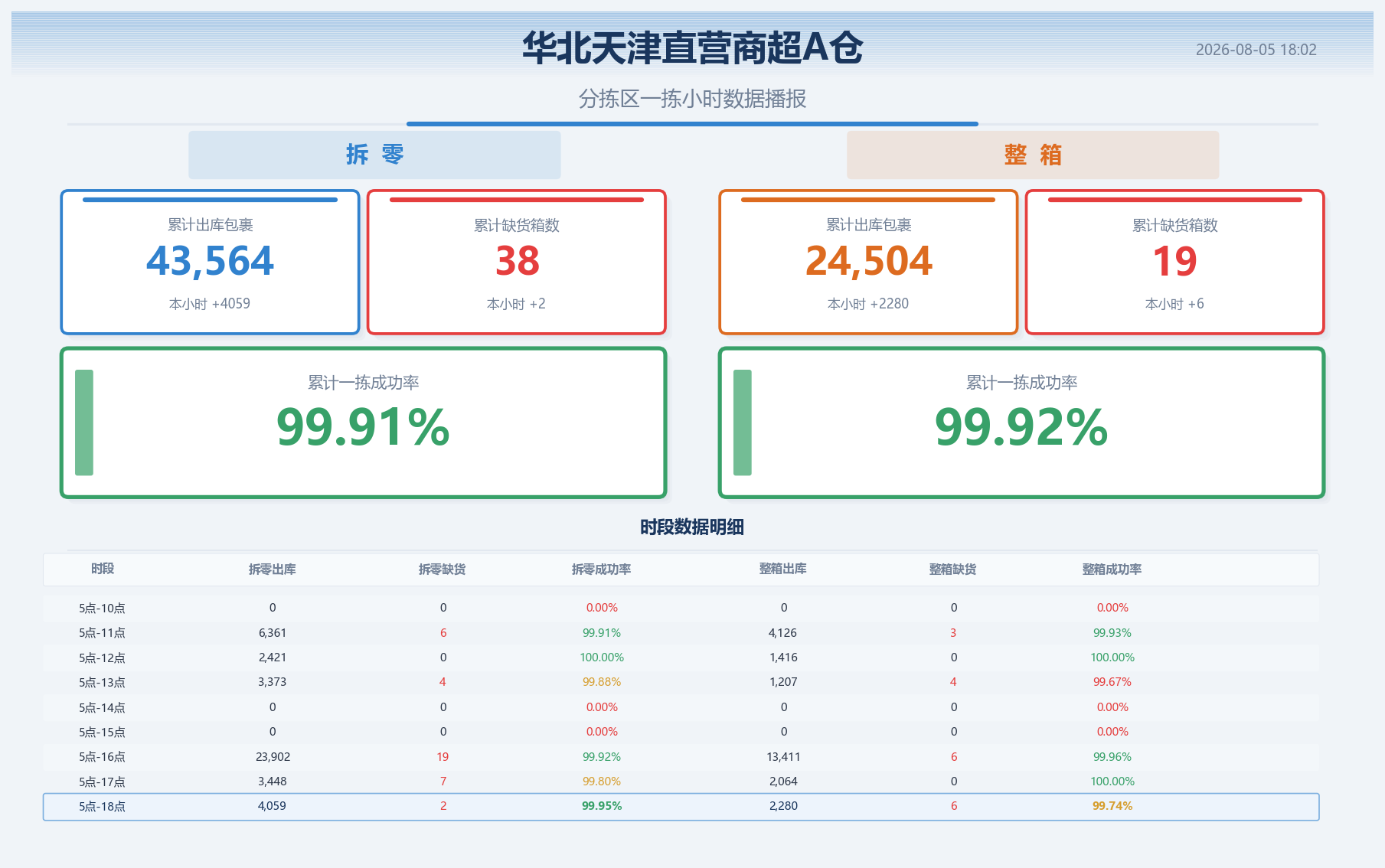Screen dimensions: 1385x868
Task: Click the 2,280 整箱出库 value
Action: pos(783,806)
